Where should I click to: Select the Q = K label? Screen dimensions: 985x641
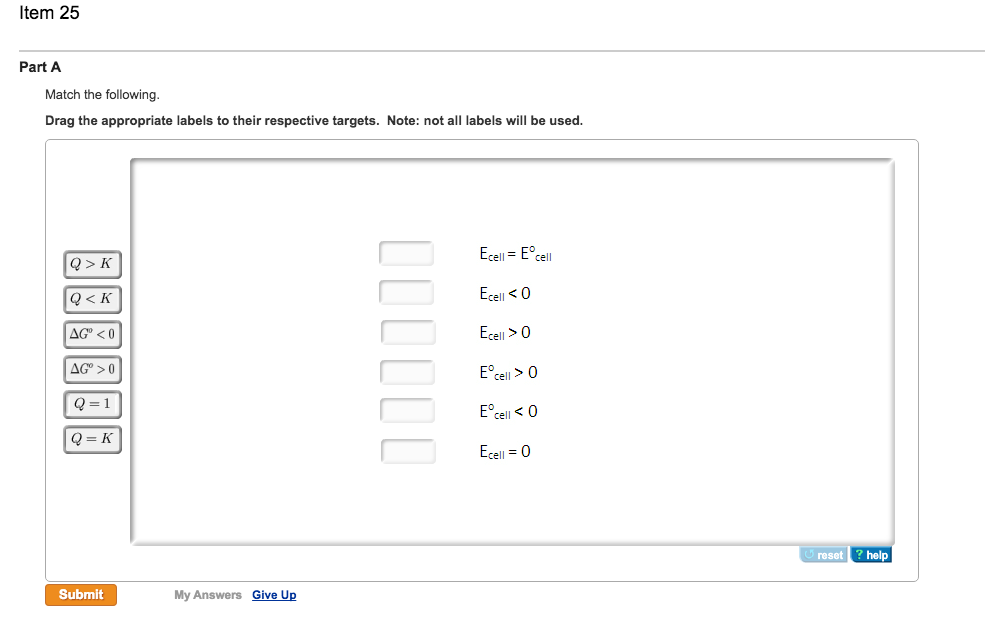click(92, 439)
